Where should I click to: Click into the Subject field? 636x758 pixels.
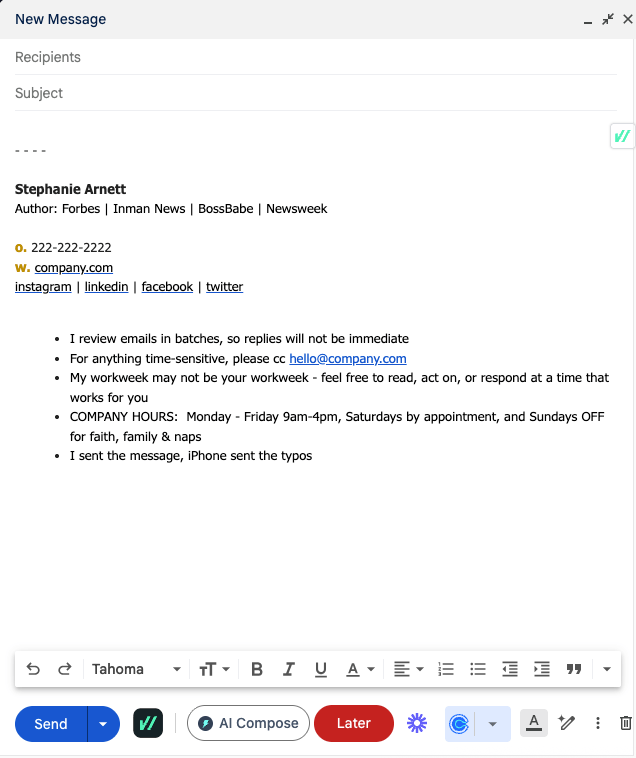pos(315,93)
